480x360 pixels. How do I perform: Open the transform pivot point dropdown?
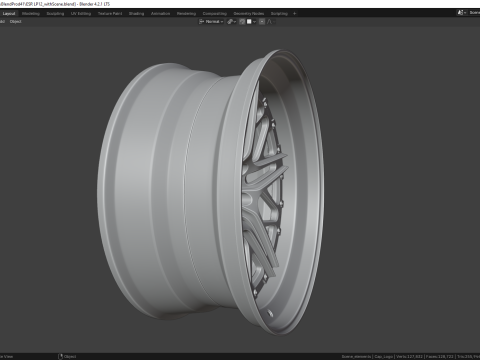[232, 22]
